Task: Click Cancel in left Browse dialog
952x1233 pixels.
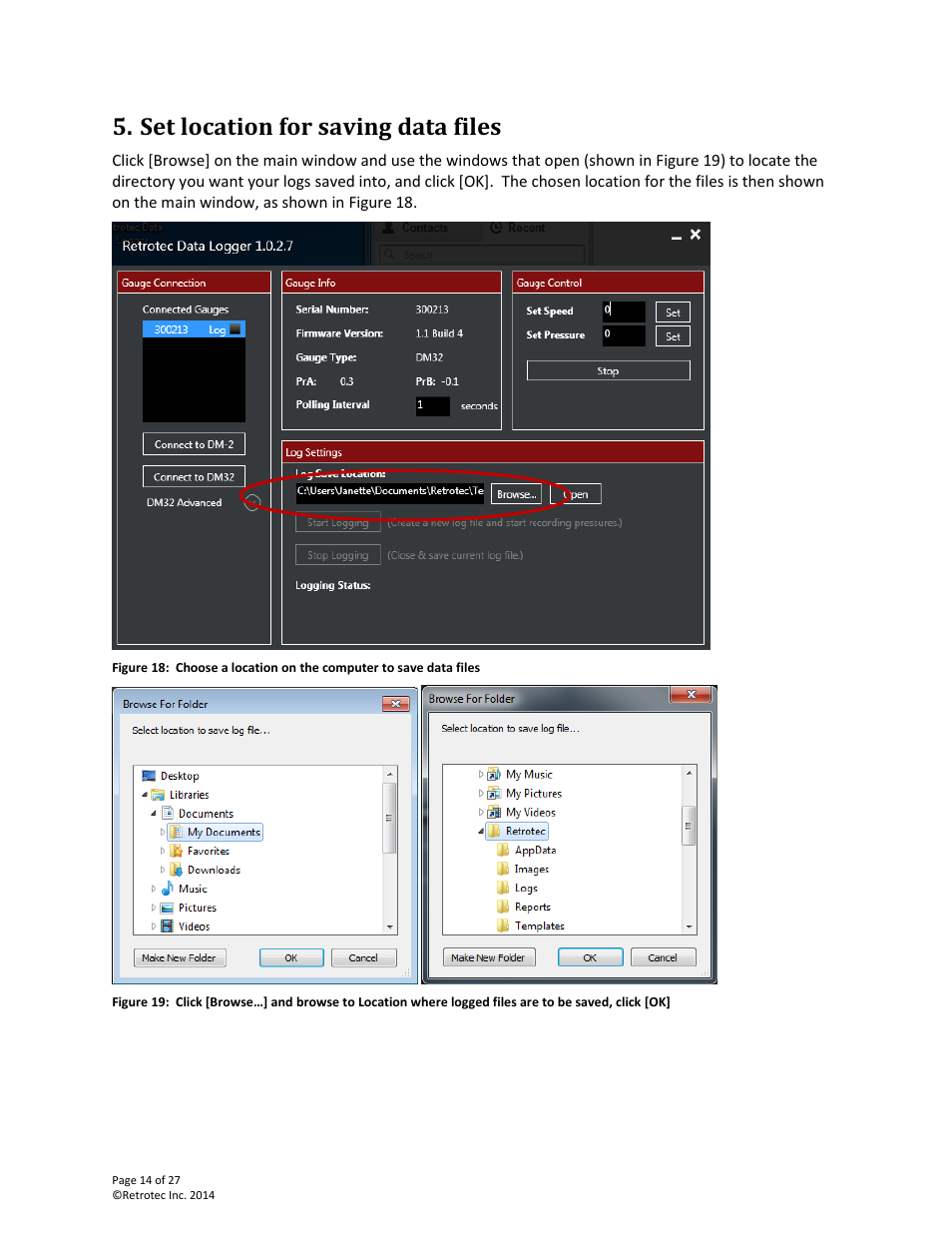Action: click(363, 957)
